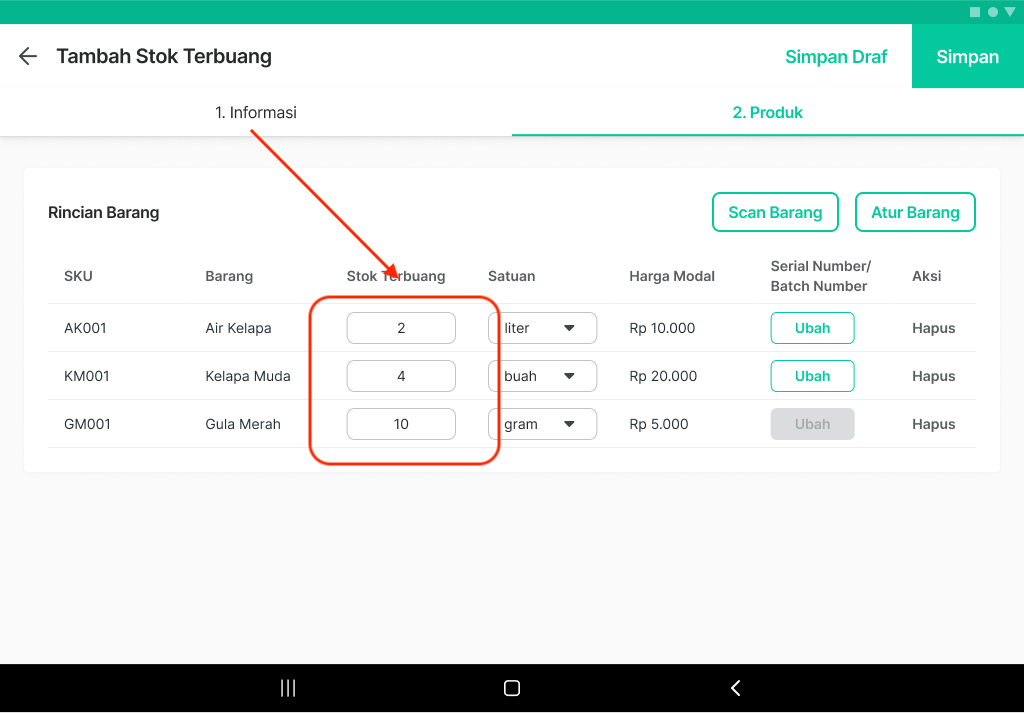
Task: Delete the Air Kelapa row with Hapus
Action: point(933,328)
